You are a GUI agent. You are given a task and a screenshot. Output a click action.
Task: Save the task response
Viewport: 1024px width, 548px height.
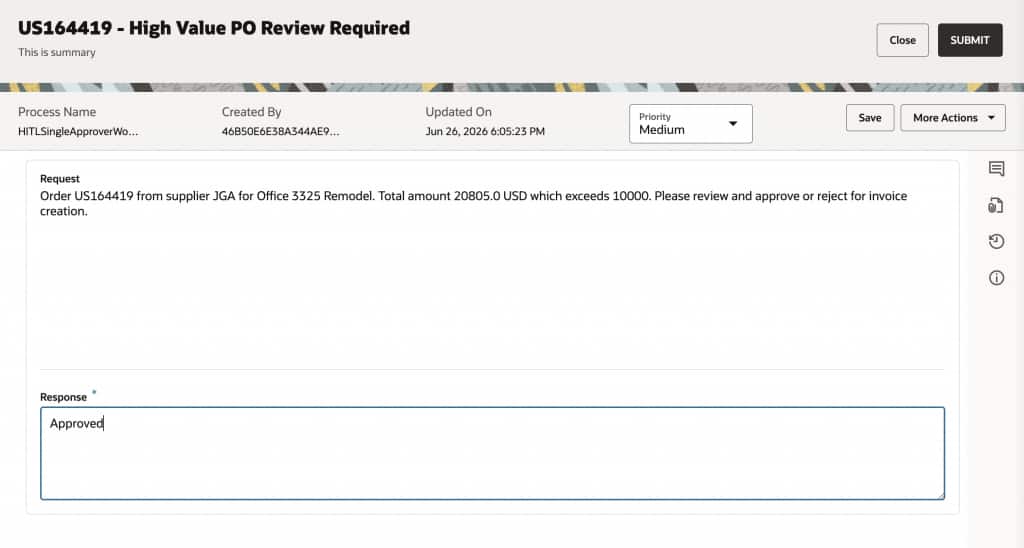tap(869, 118)
